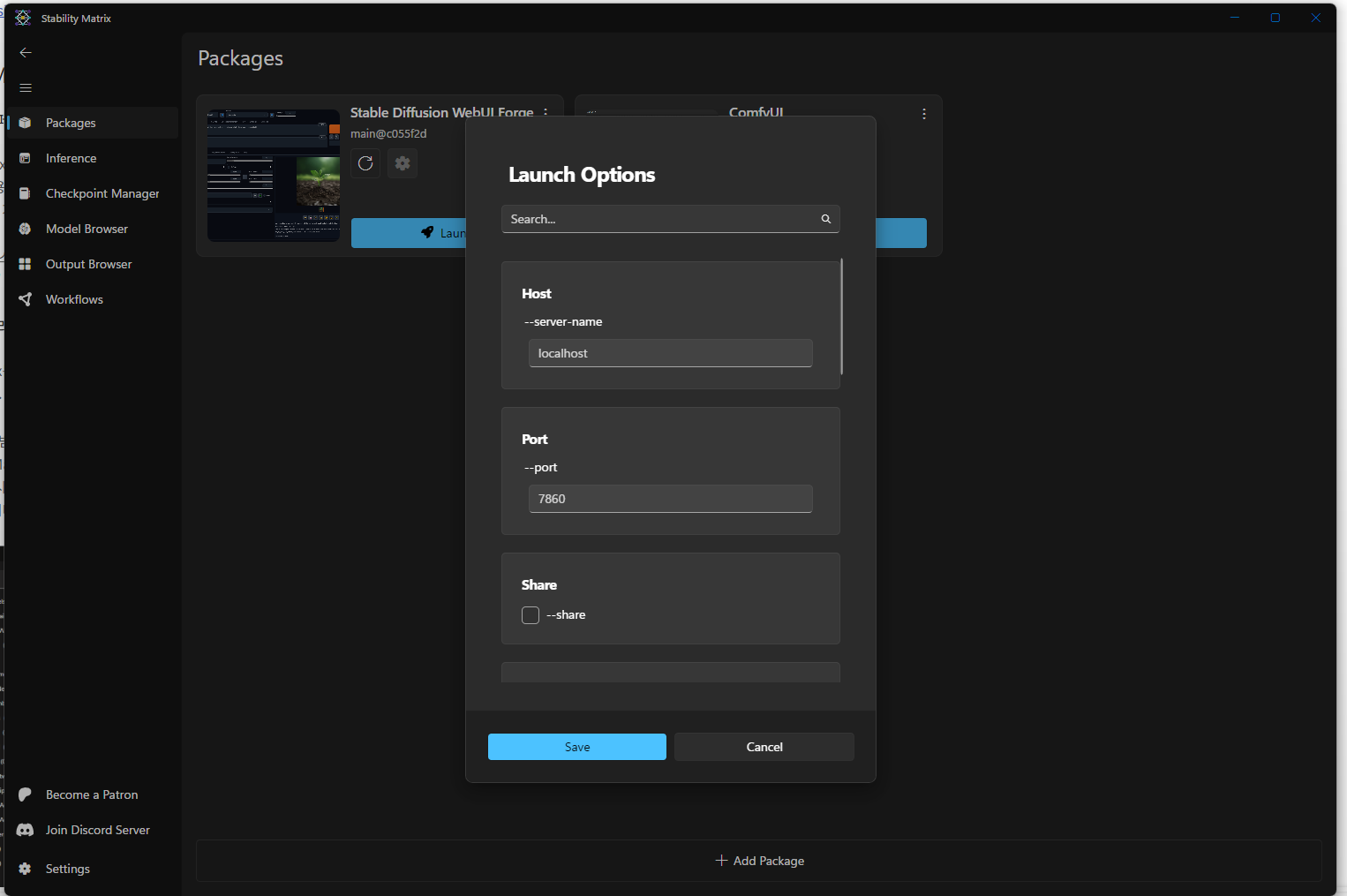Screen dimensions: 1347x896
Task: Click the Settings gear icon in sidebar
Action: (25, 869)
